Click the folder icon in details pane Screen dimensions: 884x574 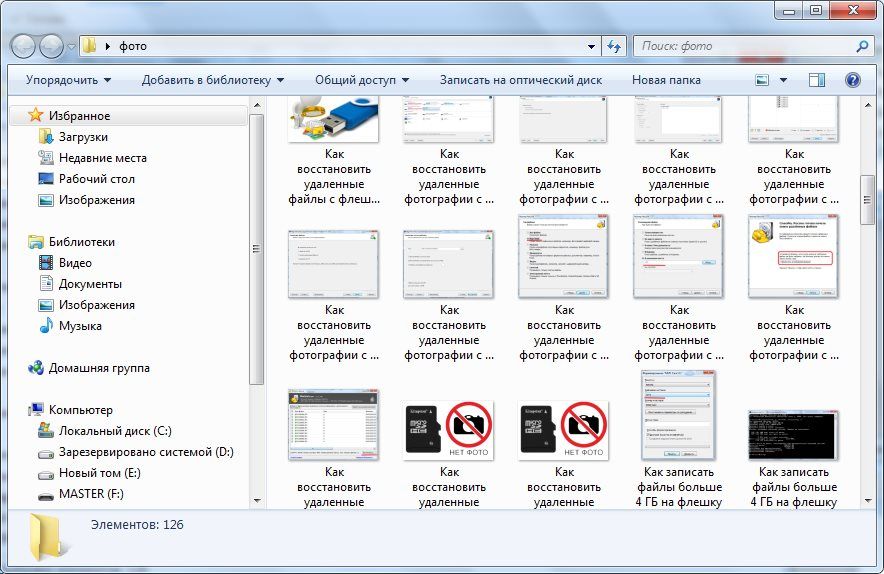pyautogui.click(x=47, y=537)
